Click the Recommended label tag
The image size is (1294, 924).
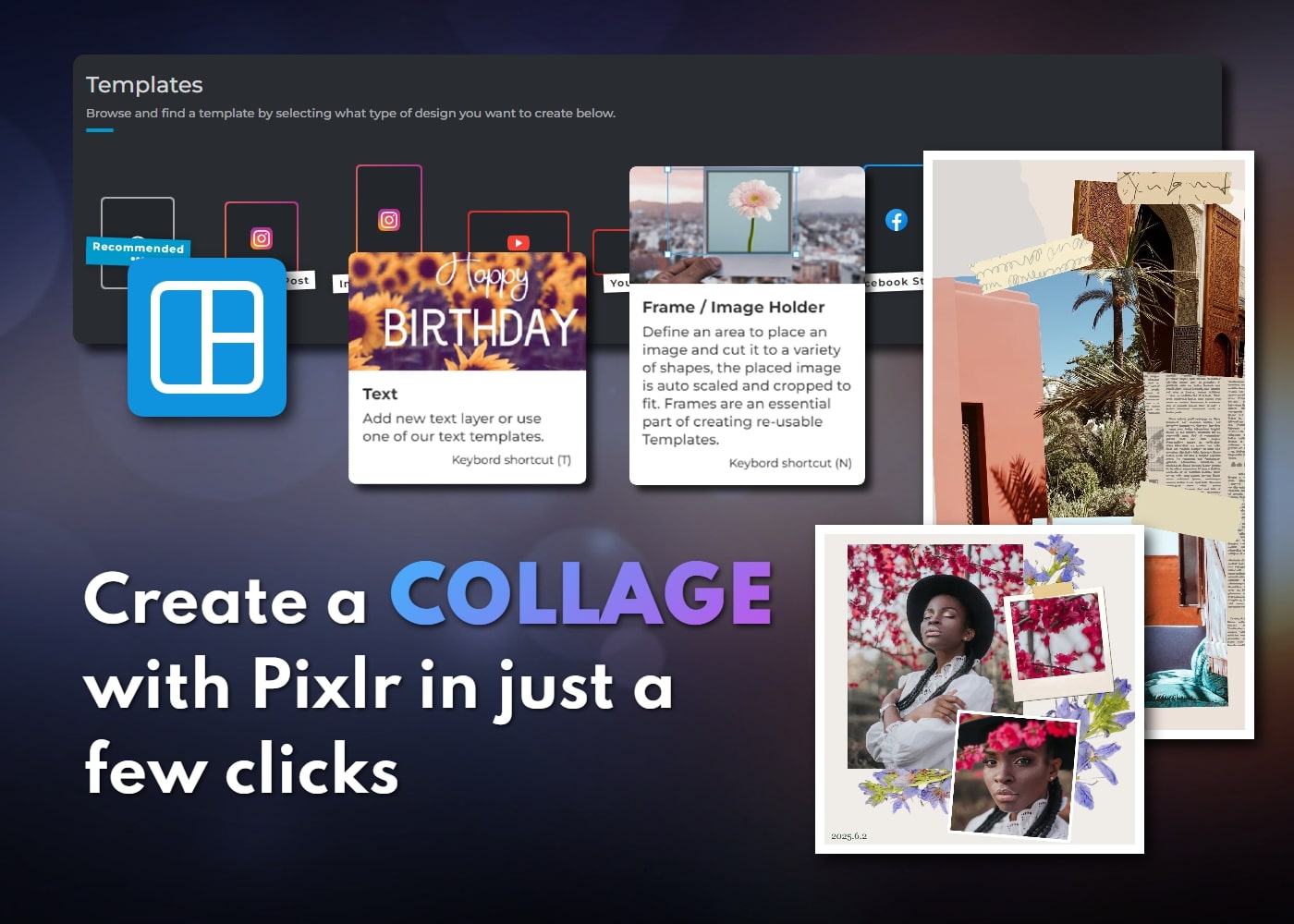[x=138, y=248]
